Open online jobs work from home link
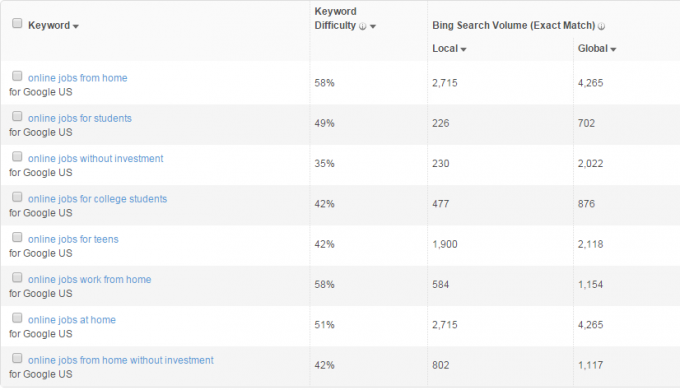Image resolution: width=680 pixels, height=390 pixels. point(89,280)
